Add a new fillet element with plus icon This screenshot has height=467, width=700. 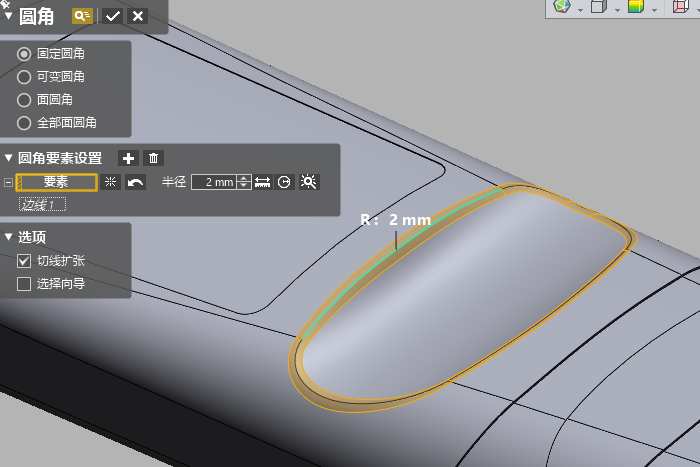[128, 158]
